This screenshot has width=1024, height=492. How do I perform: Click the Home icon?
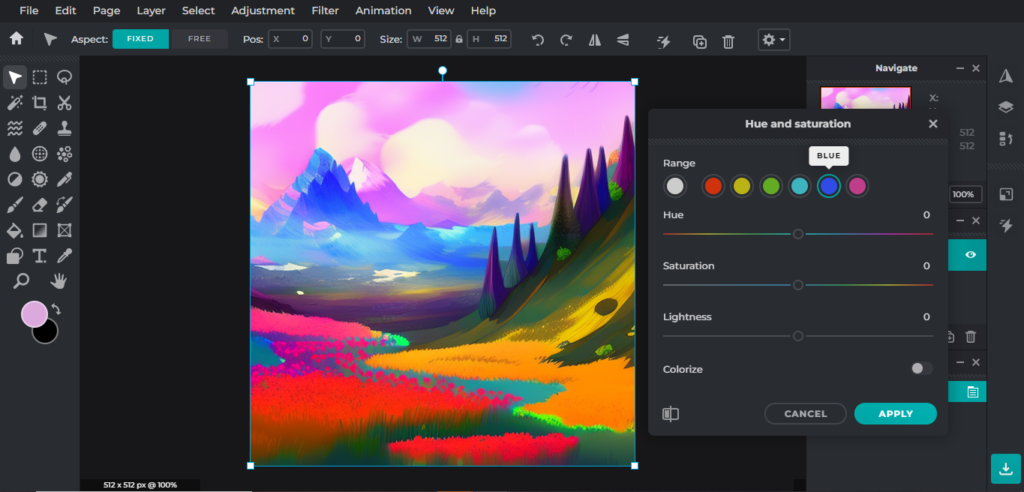(16, 39)
